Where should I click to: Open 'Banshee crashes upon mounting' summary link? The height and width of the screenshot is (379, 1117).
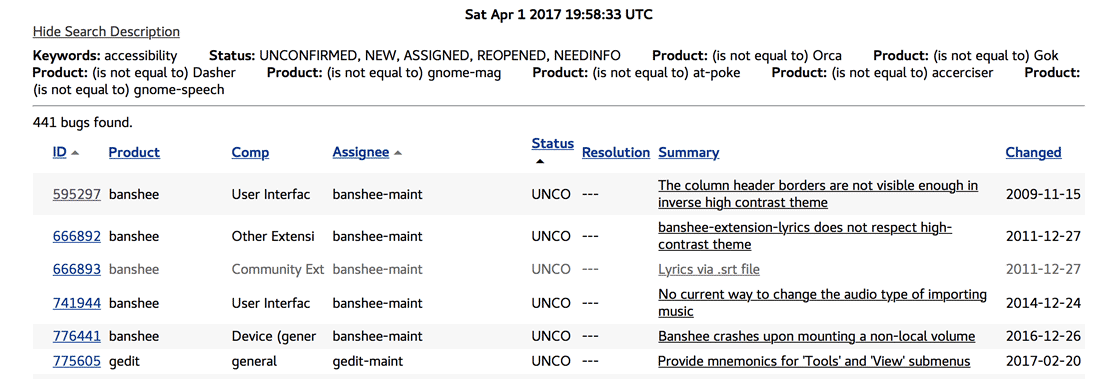tap(816, 336)
